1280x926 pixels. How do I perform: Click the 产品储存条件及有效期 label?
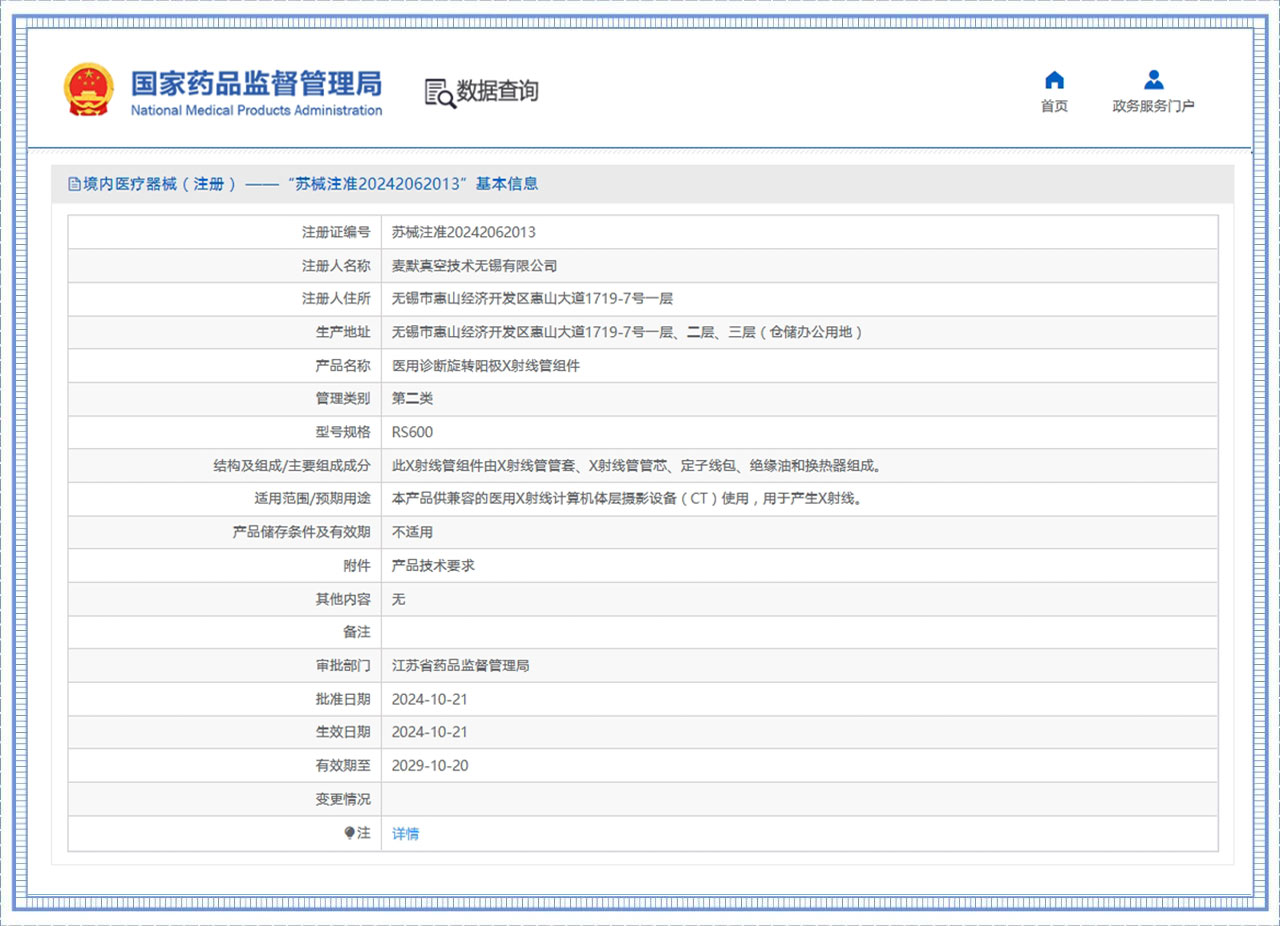point(301,532)
